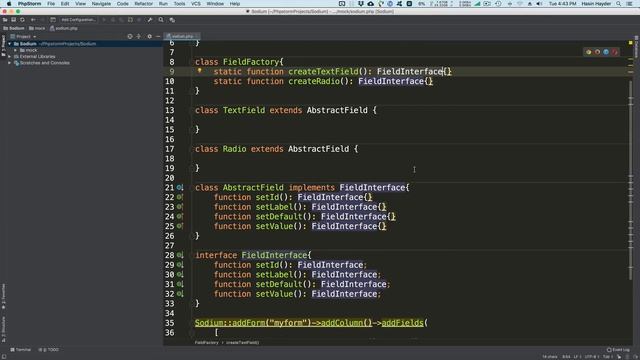This screenshot has height=360, width=640.
Task: Click the mock breadcrumb in navigation bar
Action: click(37, 28)
